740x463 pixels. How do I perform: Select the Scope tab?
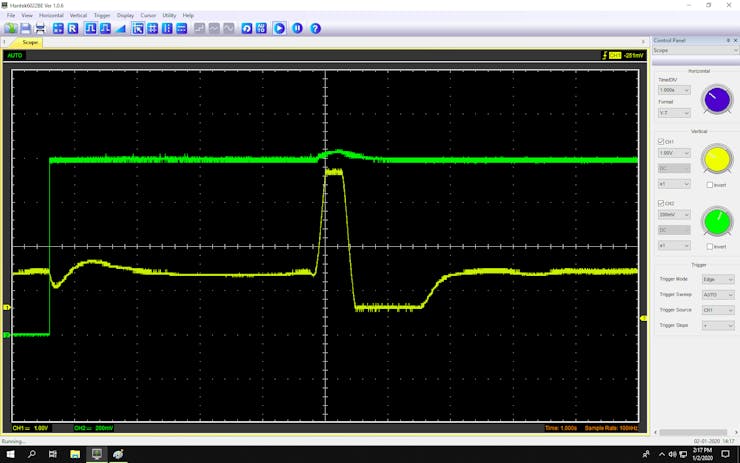(30, 43)
